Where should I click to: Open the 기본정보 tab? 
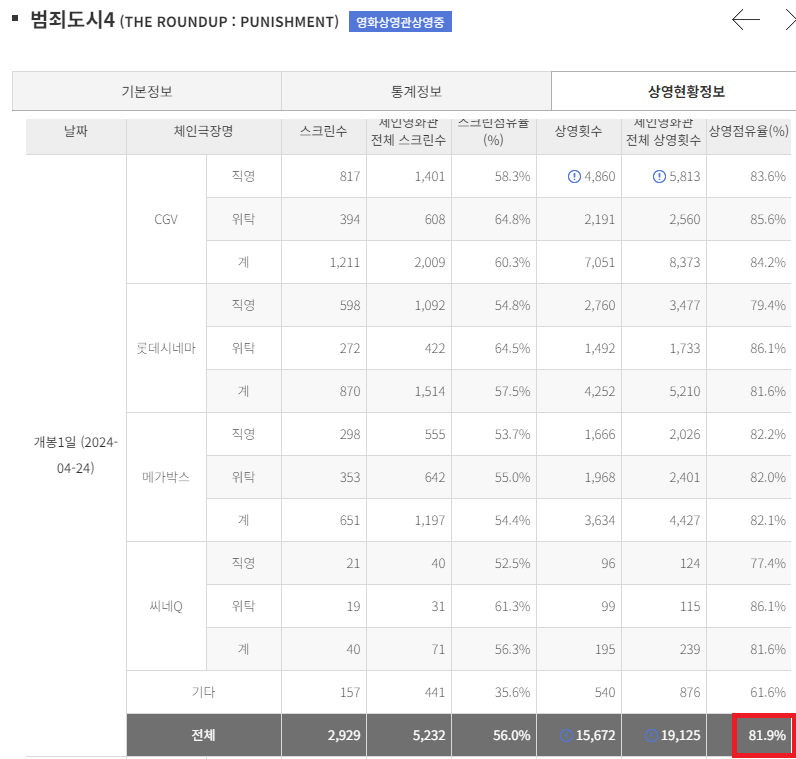tap(146, 92)
